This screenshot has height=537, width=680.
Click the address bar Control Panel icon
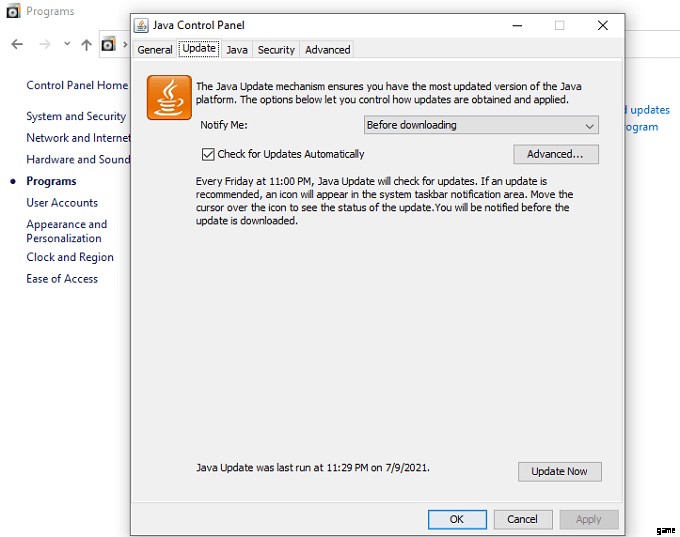[x=109, y=44]
